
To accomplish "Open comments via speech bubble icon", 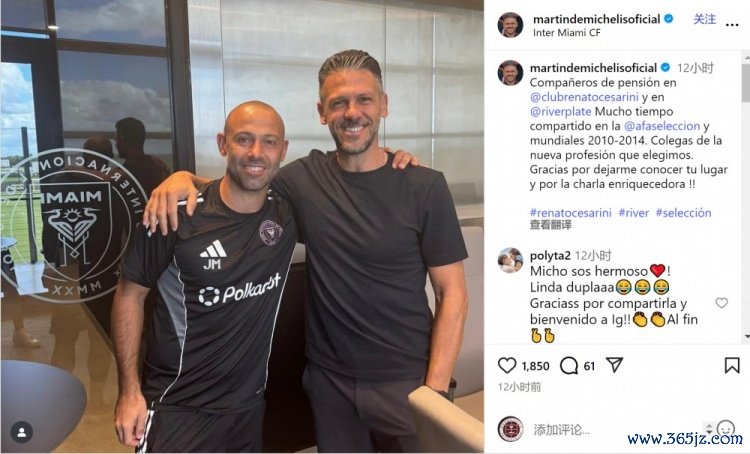I will click(569, 365).
